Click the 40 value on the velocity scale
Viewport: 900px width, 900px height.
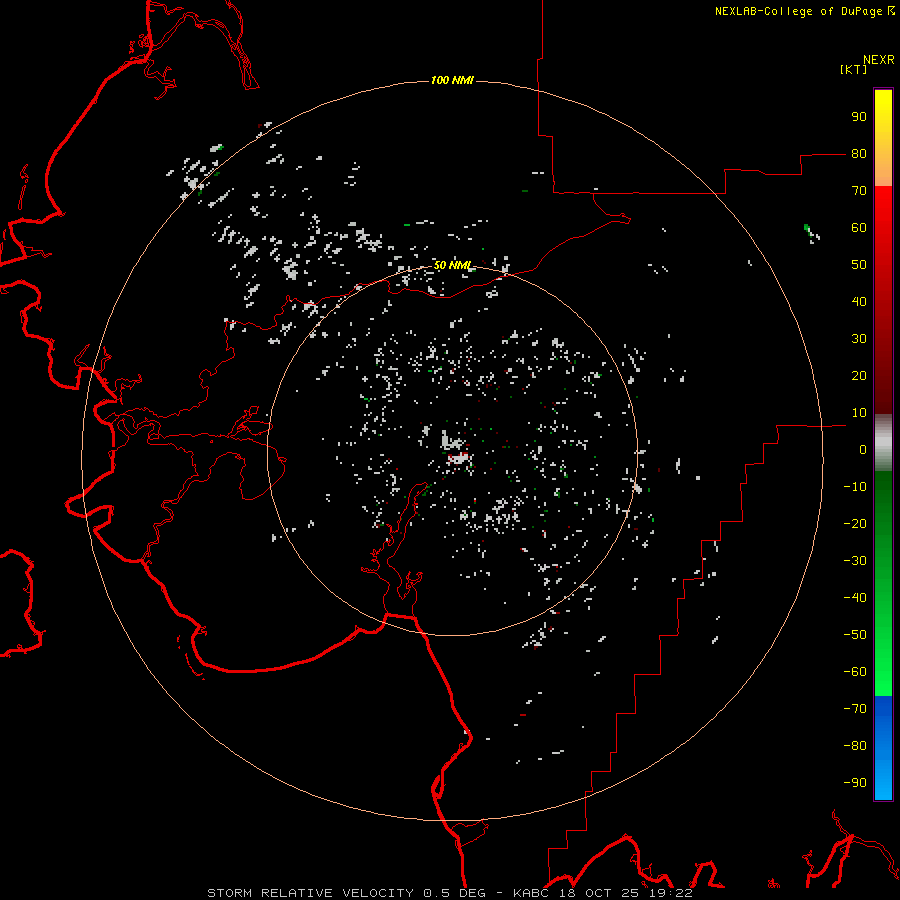859,302
